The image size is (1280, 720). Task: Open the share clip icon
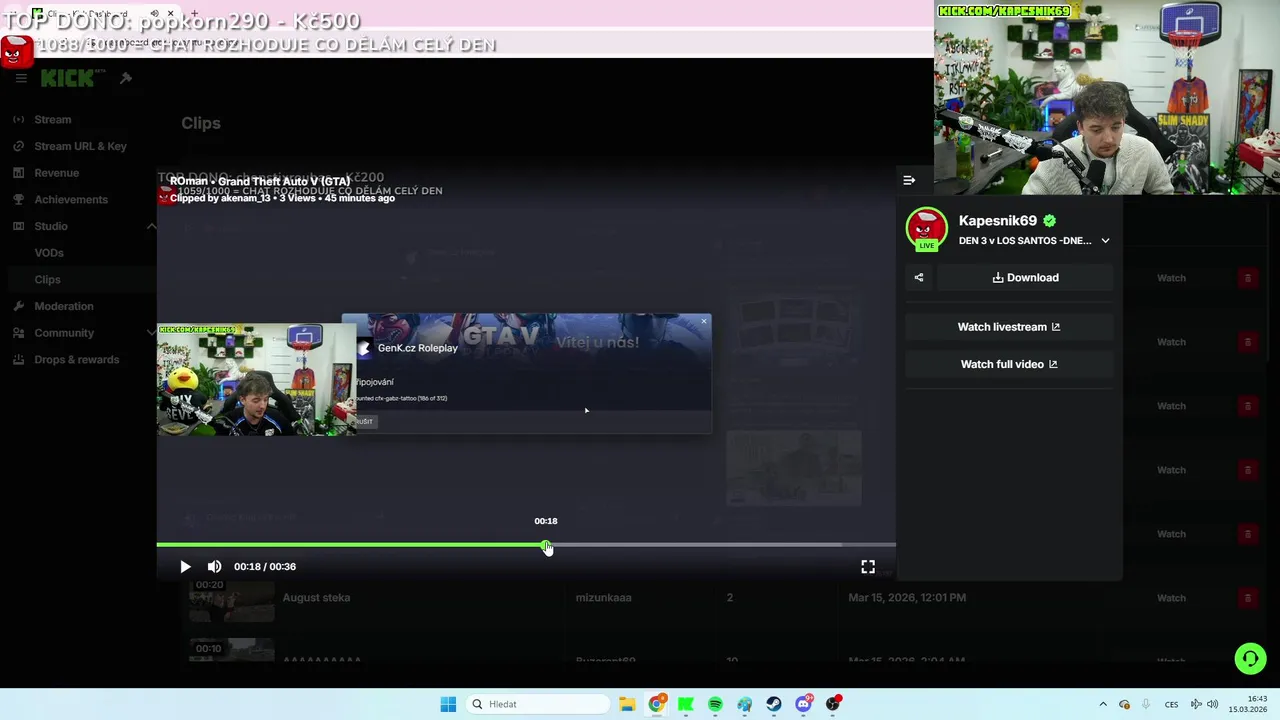919,278
